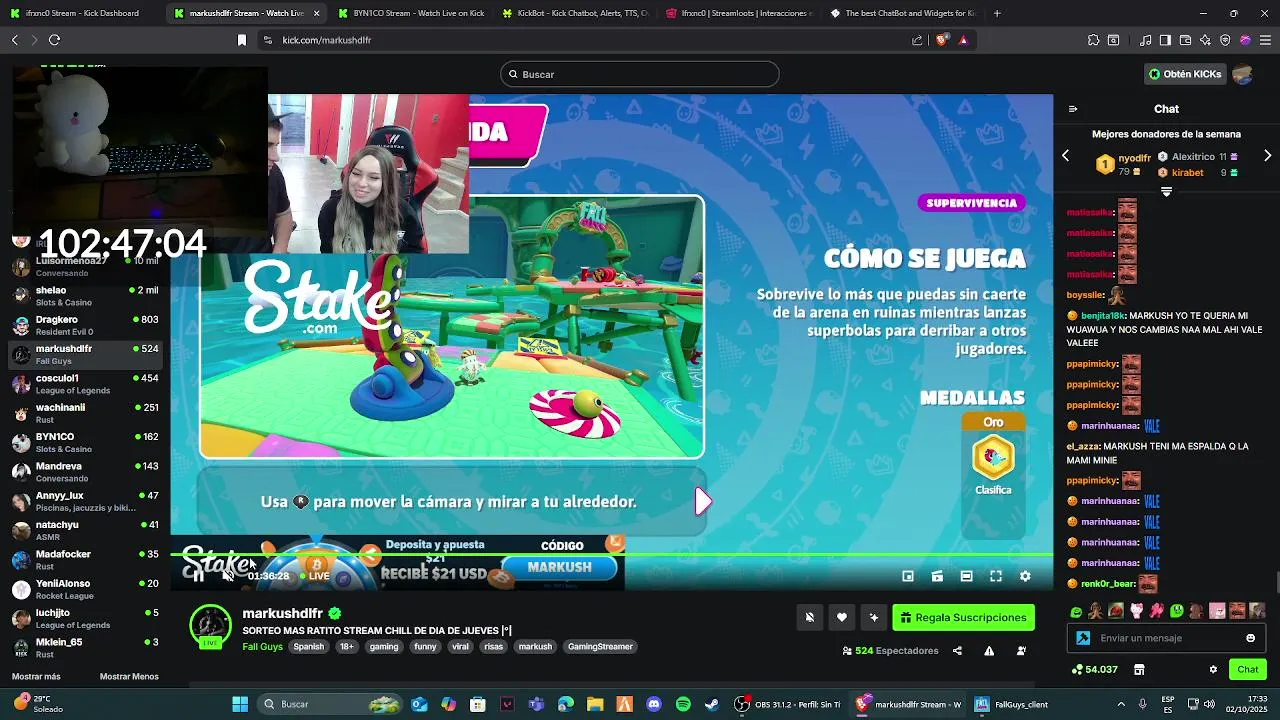Viewport: 1280px width, 720px height.
Task: Click Regala Suscripciones button
Action: point(963,618)
